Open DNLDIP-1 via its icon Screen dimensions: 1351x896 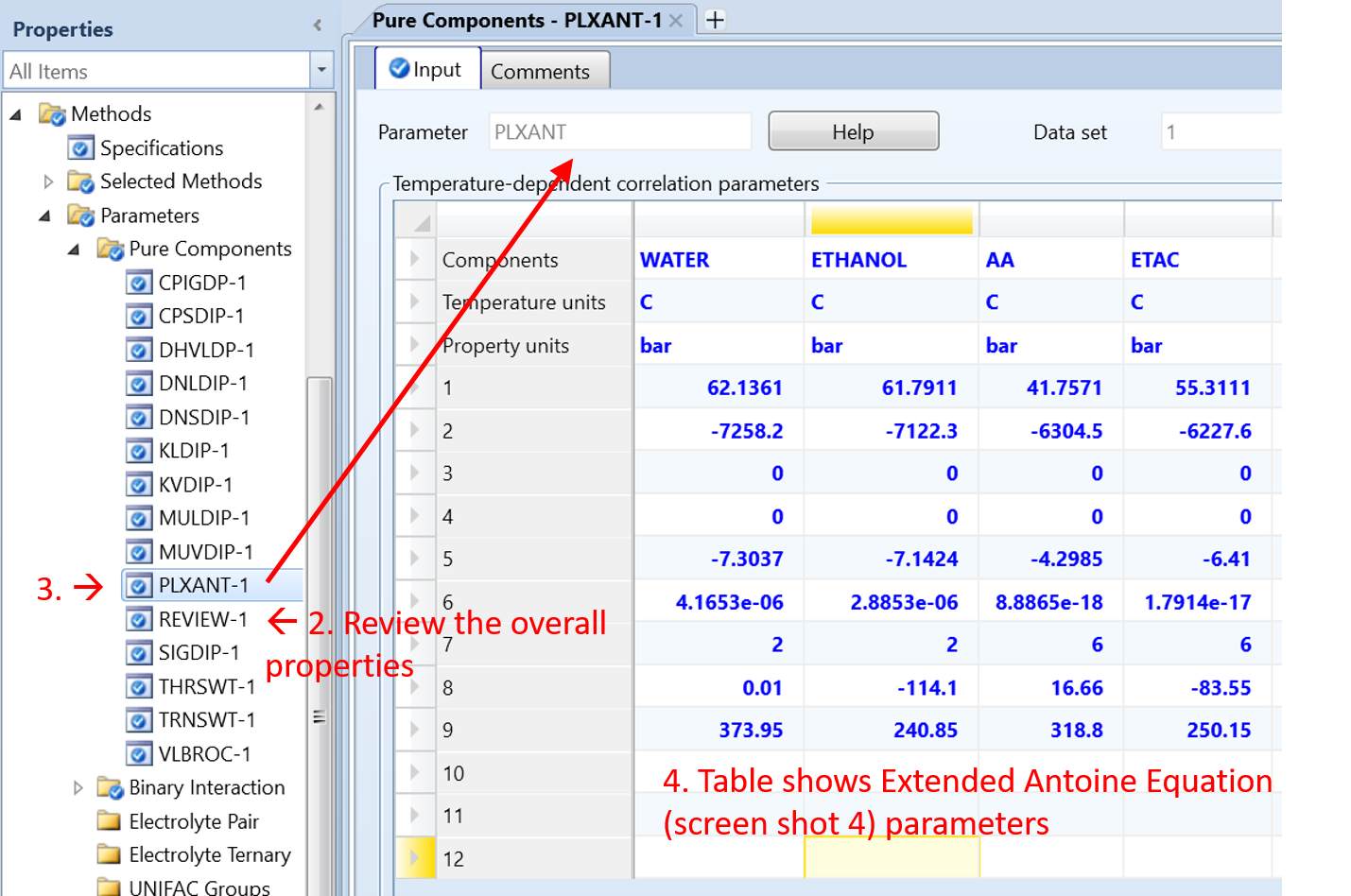(139, 383)
